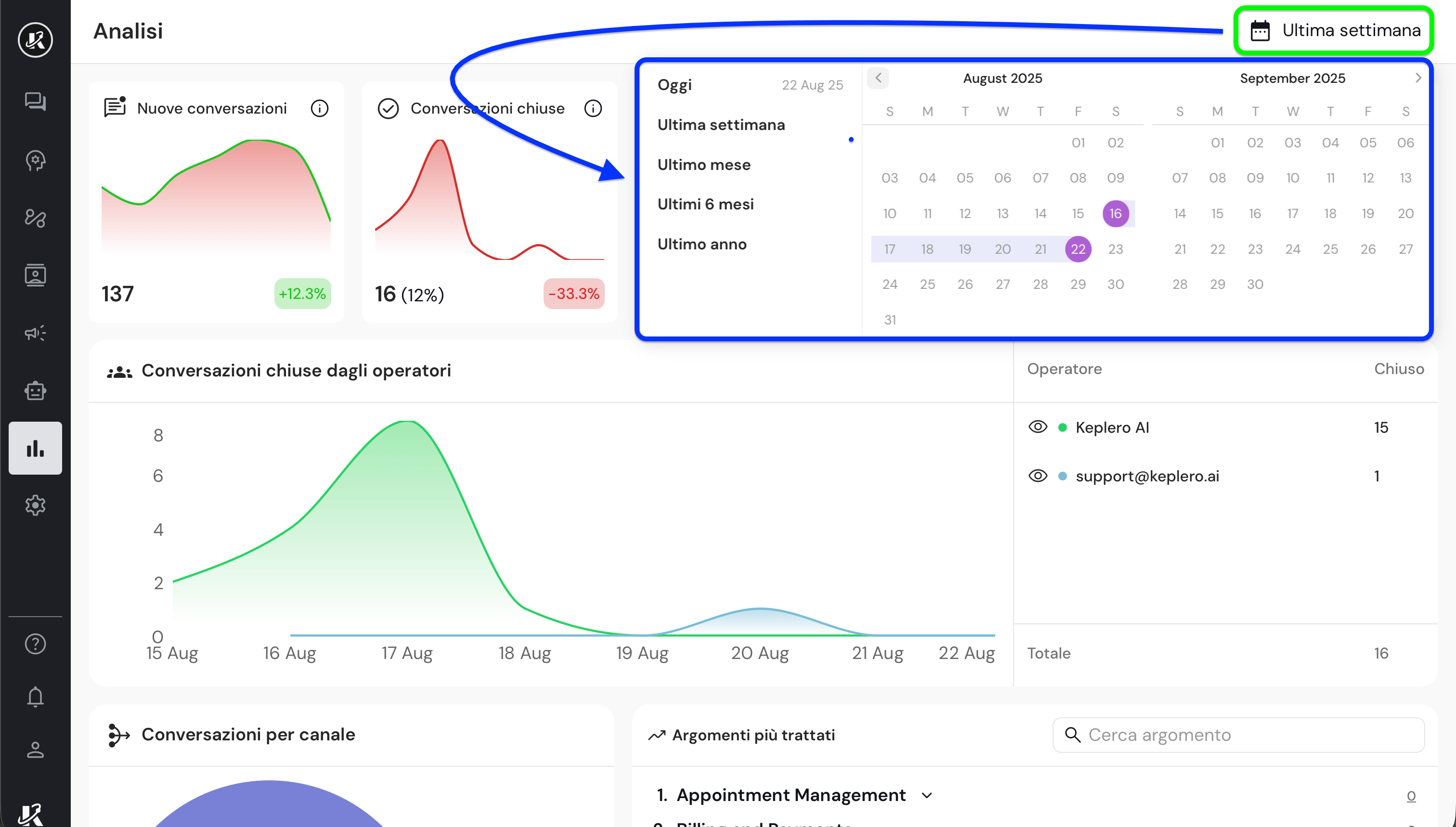Screen dimensions: 1456x827
Task: Click the notifications bell icon
Action: (35, 697)
